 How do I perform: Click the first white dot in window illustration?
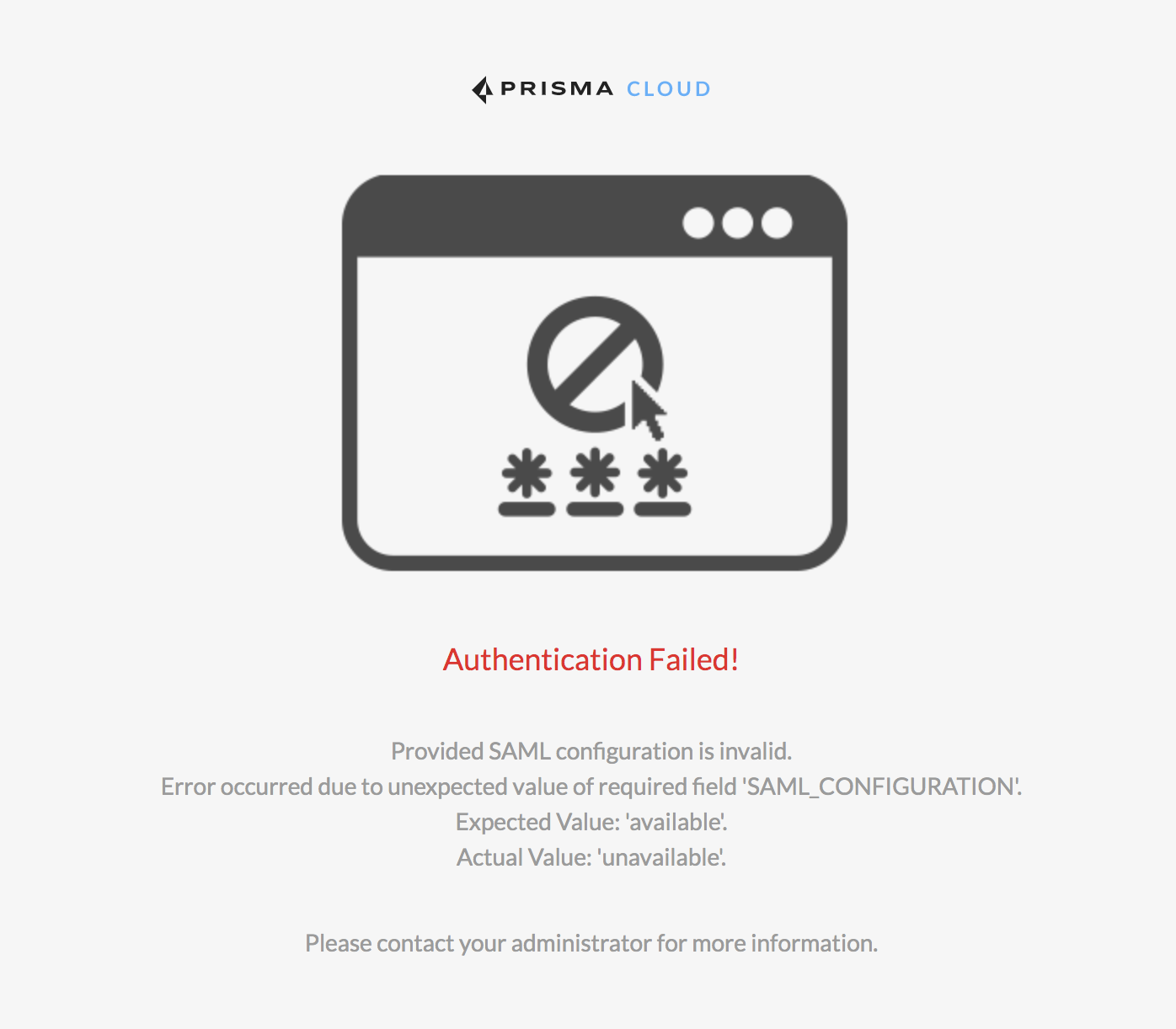pyautogui.click(x=698, y=223)
